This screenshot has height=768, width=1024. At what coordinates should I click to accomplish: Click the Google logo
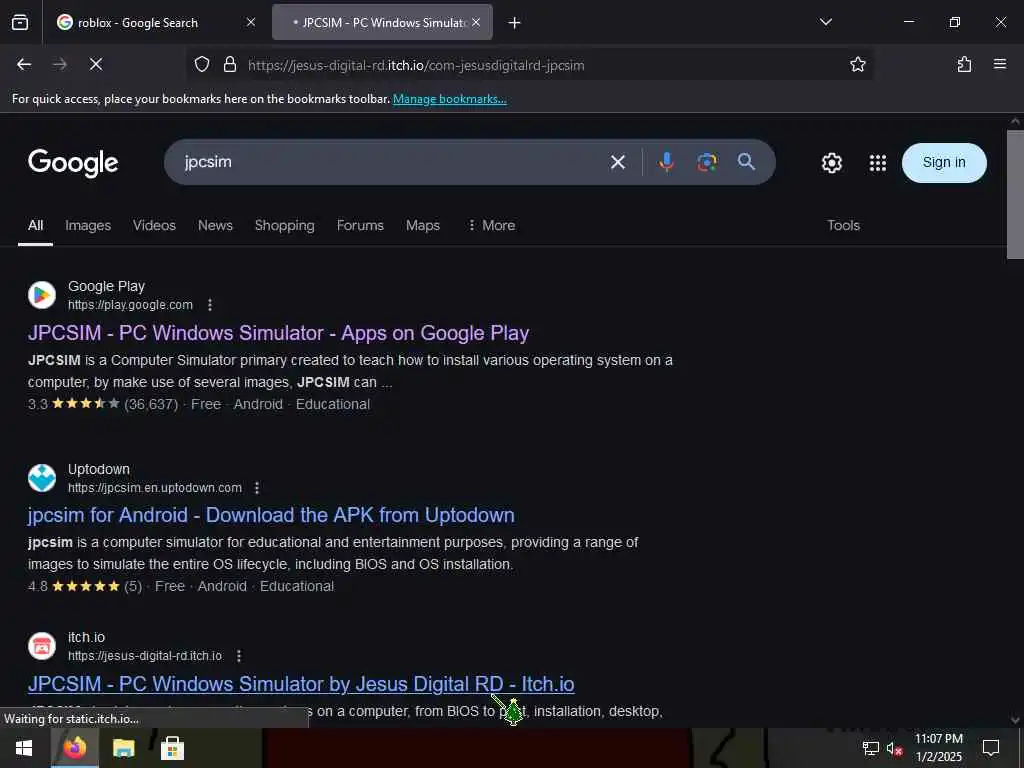pyautogui.click(x=73, y=163)
